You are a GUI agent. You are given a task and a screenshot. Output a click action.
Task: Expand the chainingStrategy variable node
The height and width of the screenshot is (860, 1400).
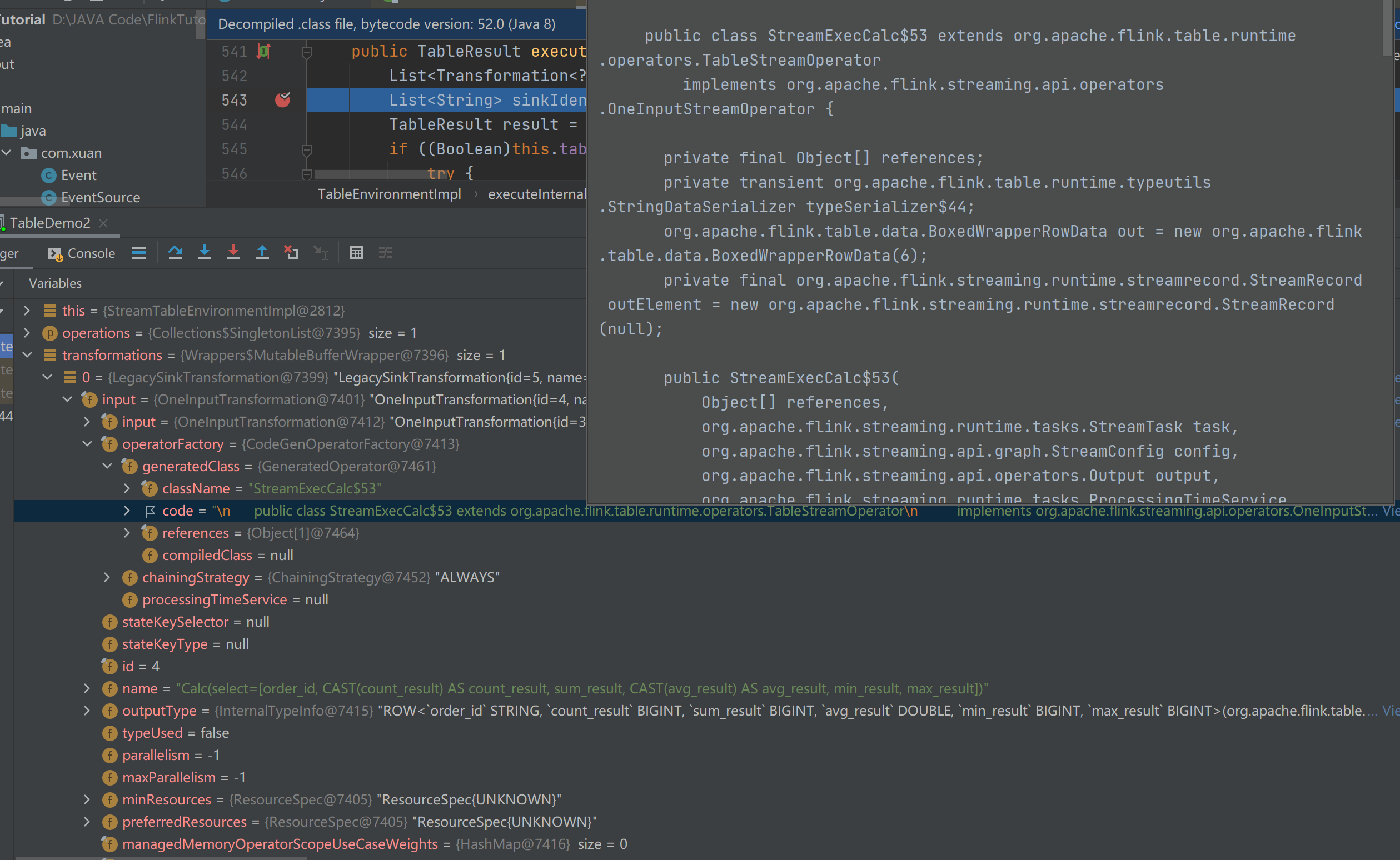coord(107,577)
